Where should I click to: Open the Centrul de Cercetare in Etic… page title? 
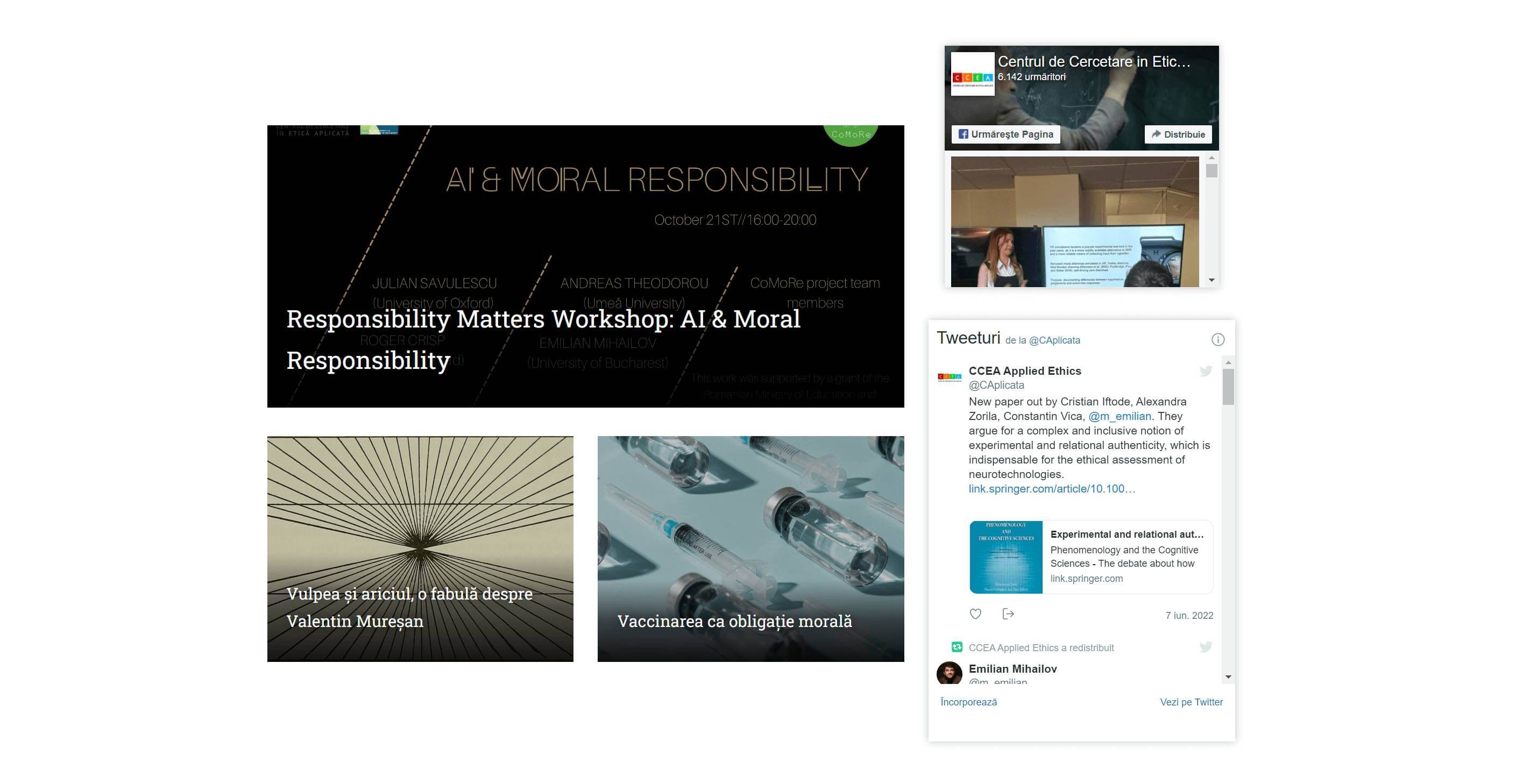point(1094,61)
